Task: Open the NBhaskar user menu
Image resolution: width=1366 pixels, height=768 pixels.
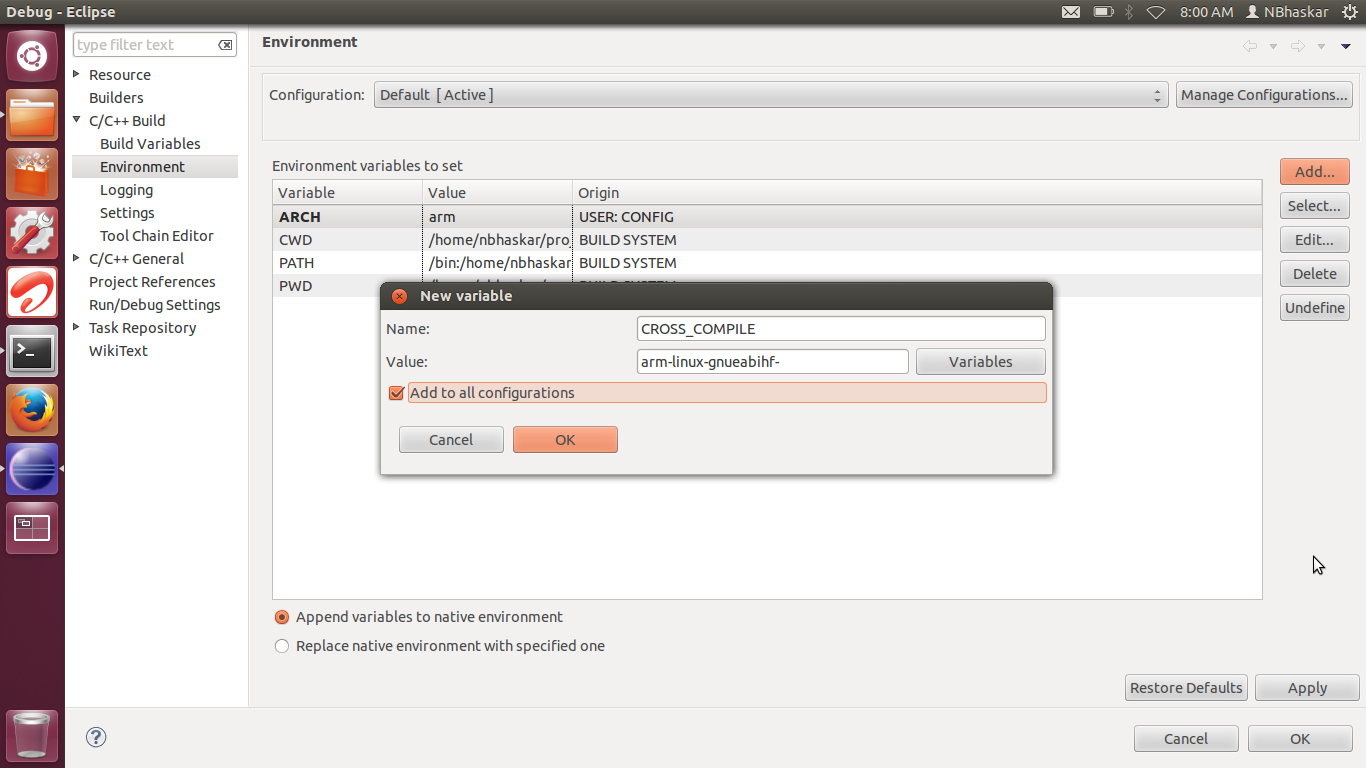Action: pyautogui.click(x=1287, y=12)
